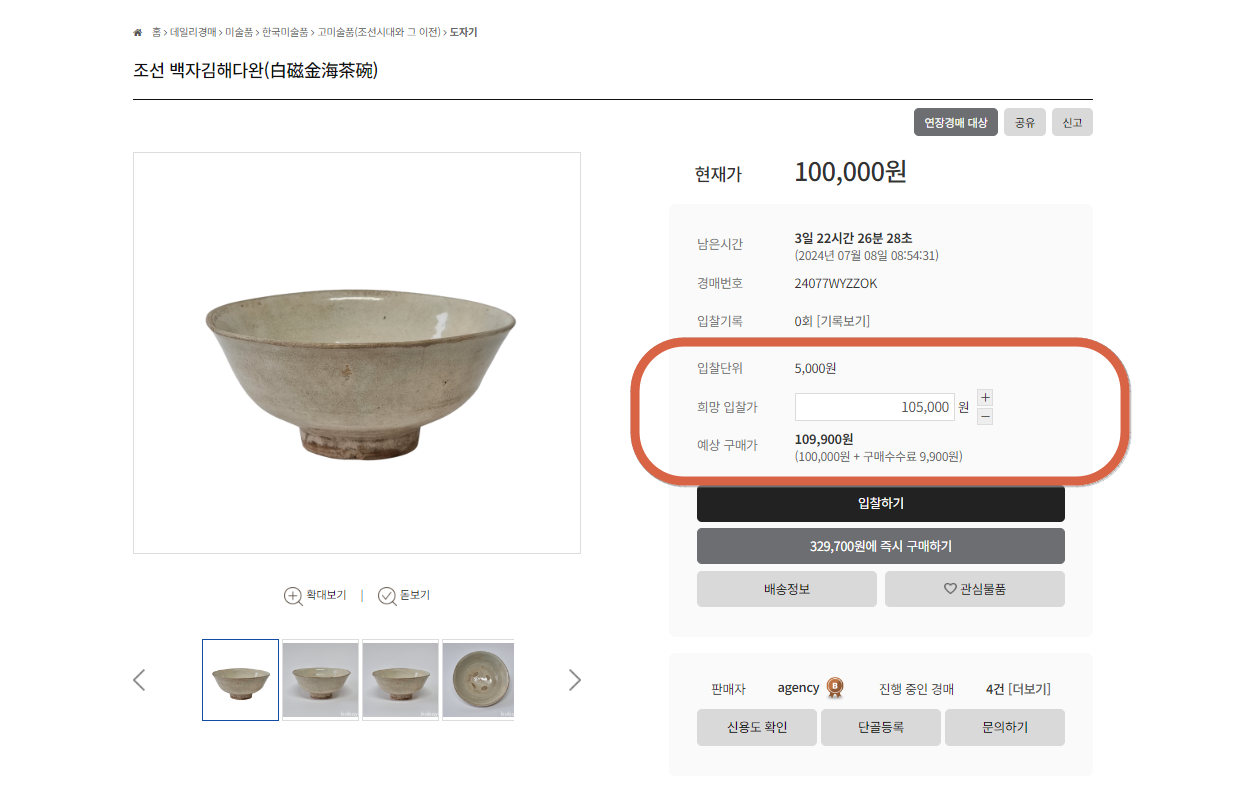Click the 공유 share button
Screen dimensions: 1236x810
[x=1025, y=122]
